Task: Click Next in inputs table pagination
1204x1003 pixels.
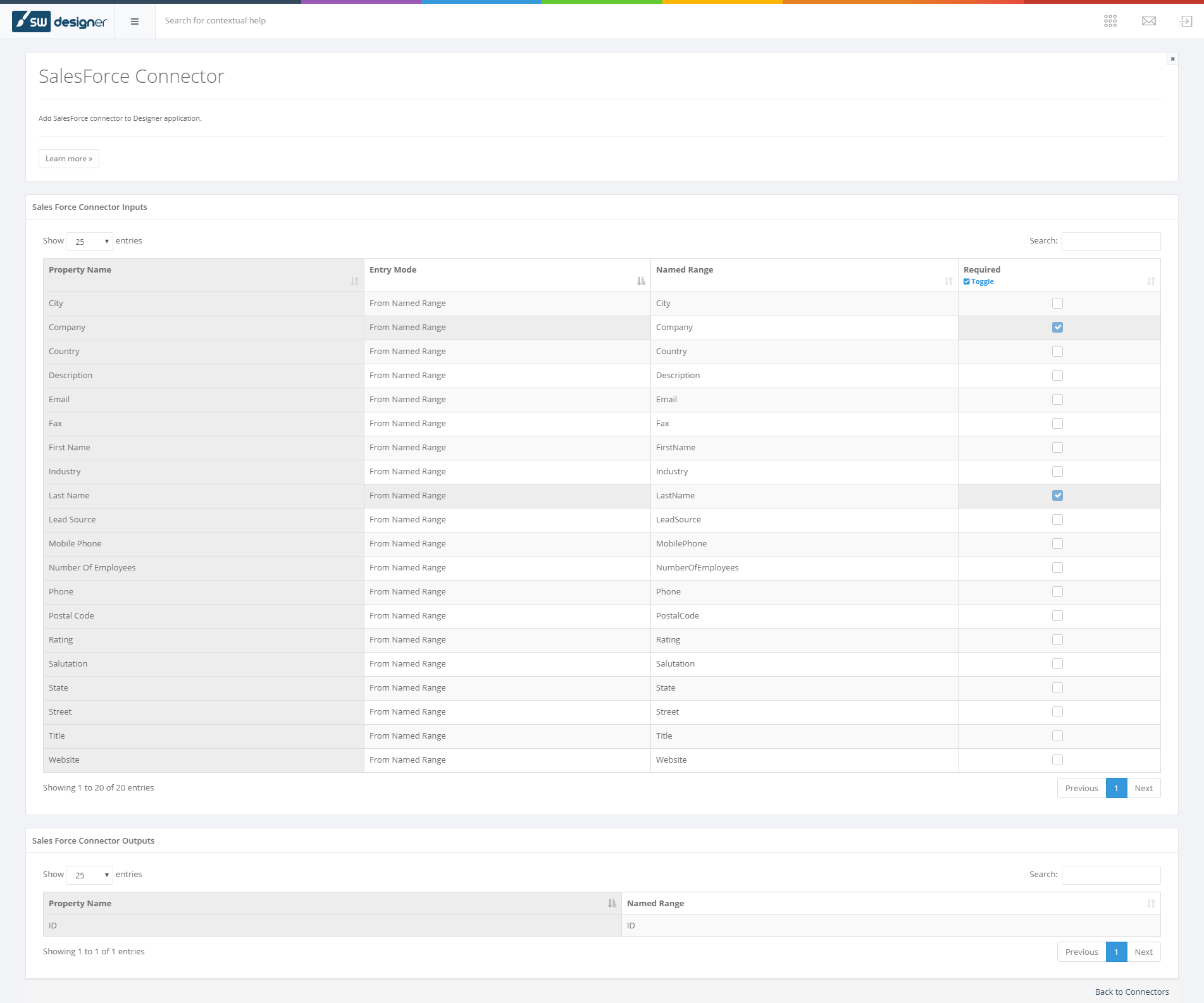Action: (1143, 788)
